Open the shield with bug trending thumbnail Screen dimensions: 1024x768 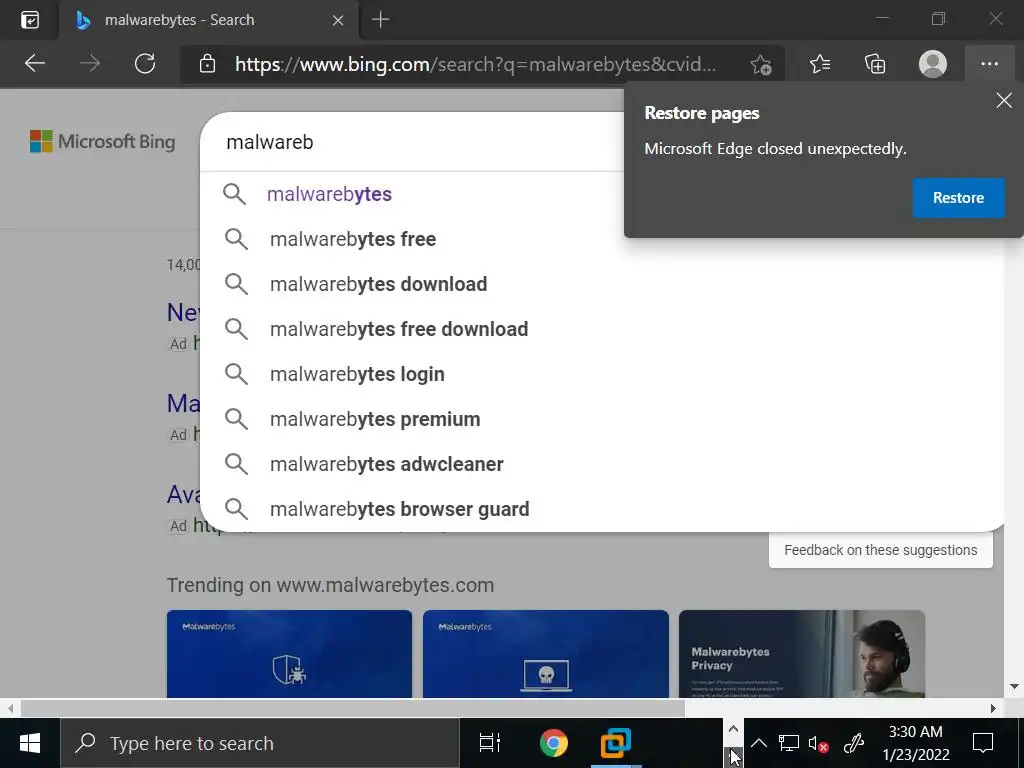pyautogui.click(x=289, y=654)
